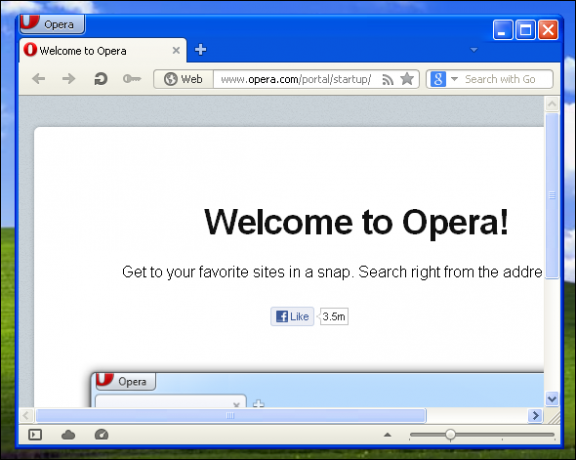Open the password wand key icon
This screenshot has width=576, height=460.
pos(132,79)
